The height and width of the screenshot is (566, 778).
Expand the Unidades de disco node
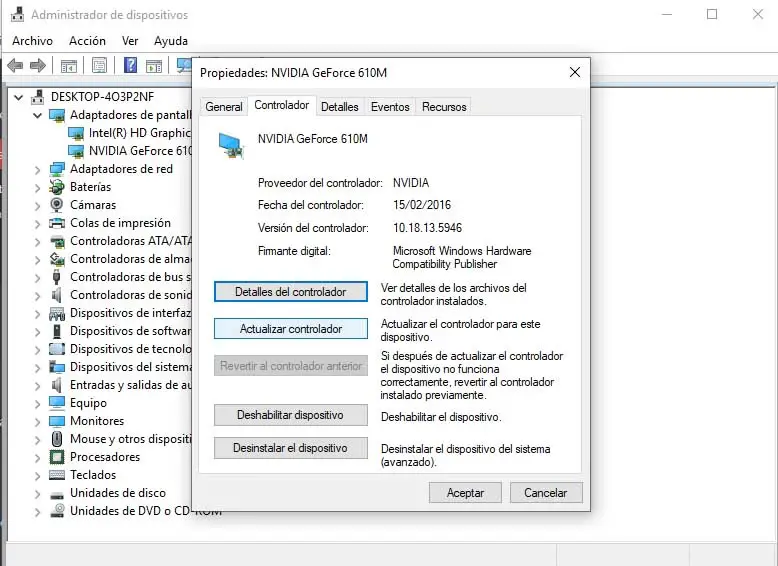(38, 494)
